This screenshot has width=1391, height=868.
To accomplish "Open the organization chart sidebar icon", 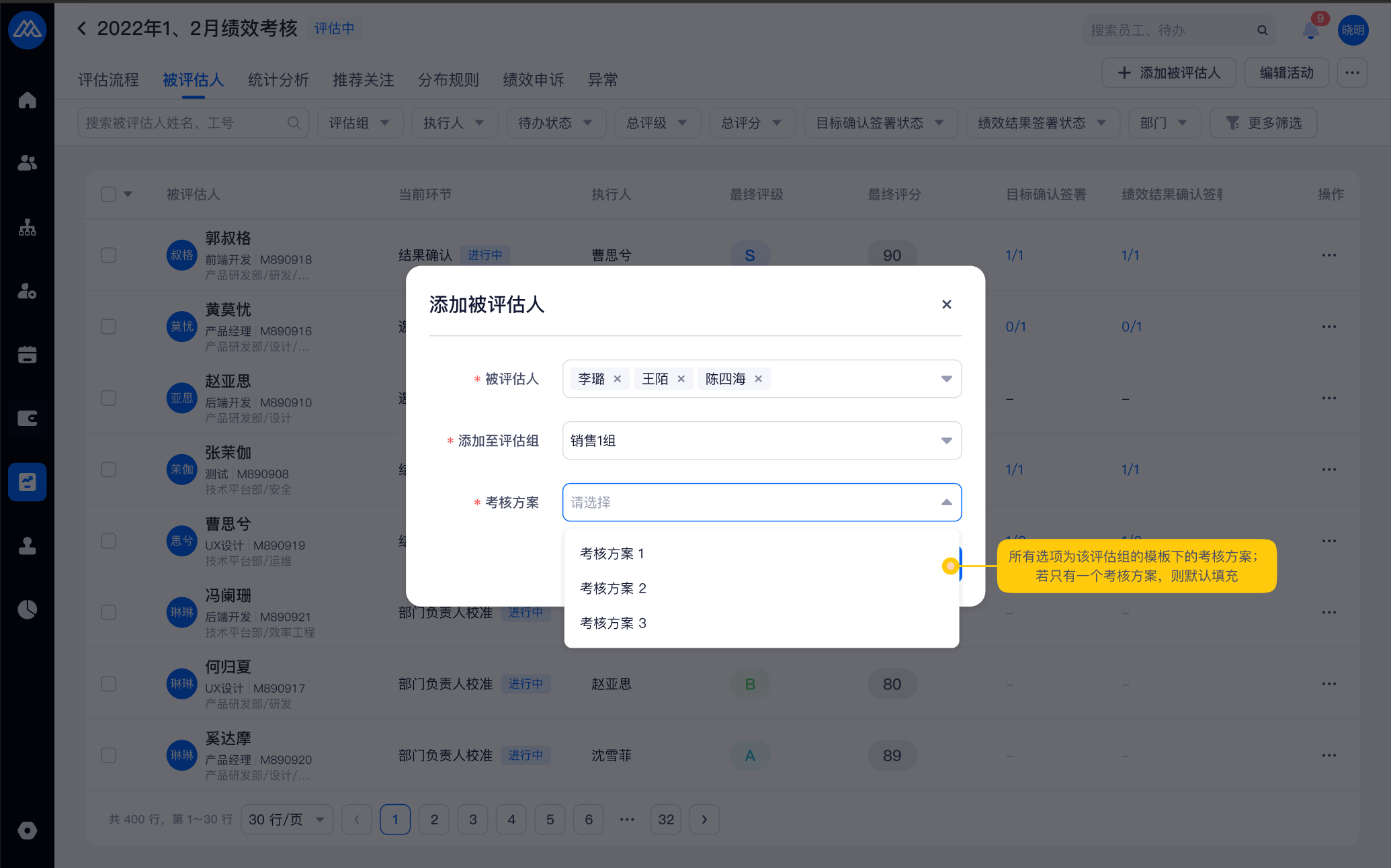I will point(27,228).
